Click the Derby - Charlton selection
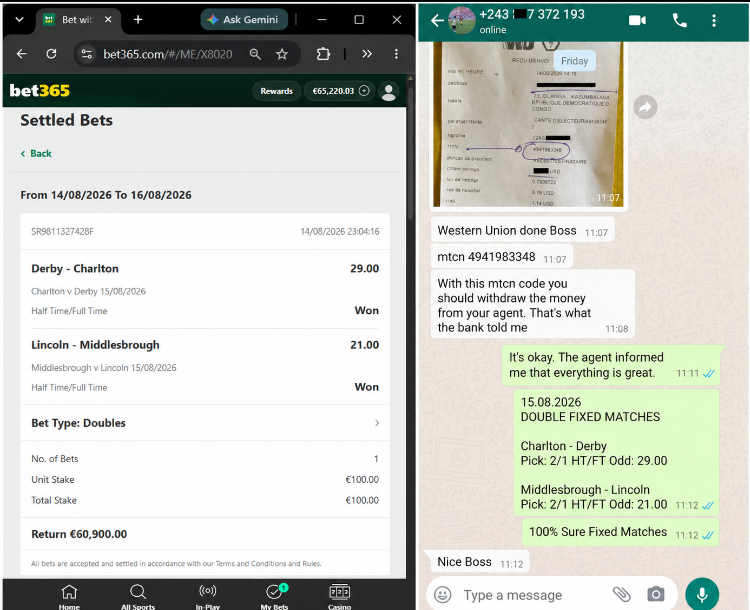Screen dimensions: 750x610 click(x=75, y=268)
